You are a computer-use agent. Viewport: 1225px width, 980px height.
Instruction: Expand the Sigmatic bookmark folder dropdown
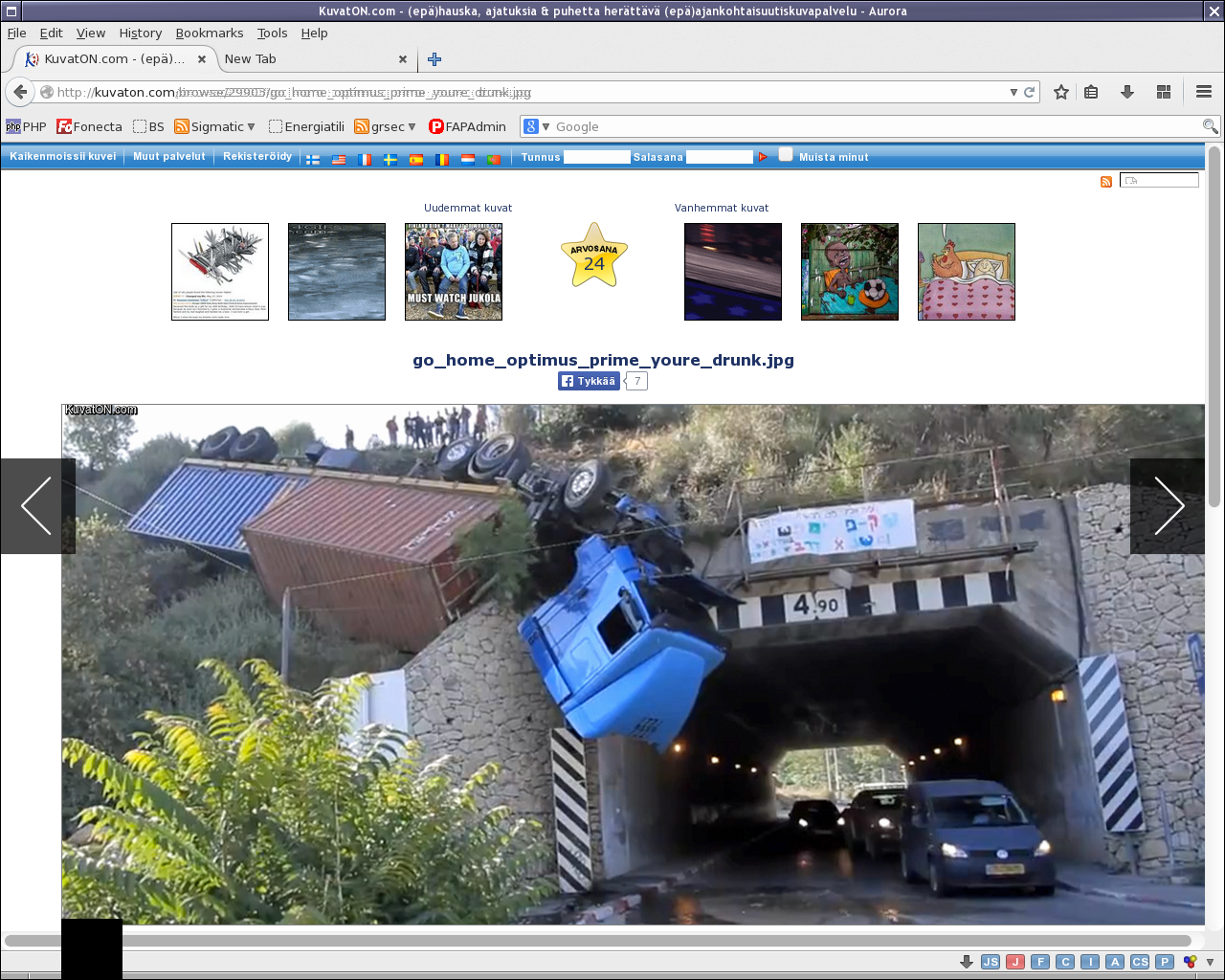pyautogui.click(x=251, y=126)
